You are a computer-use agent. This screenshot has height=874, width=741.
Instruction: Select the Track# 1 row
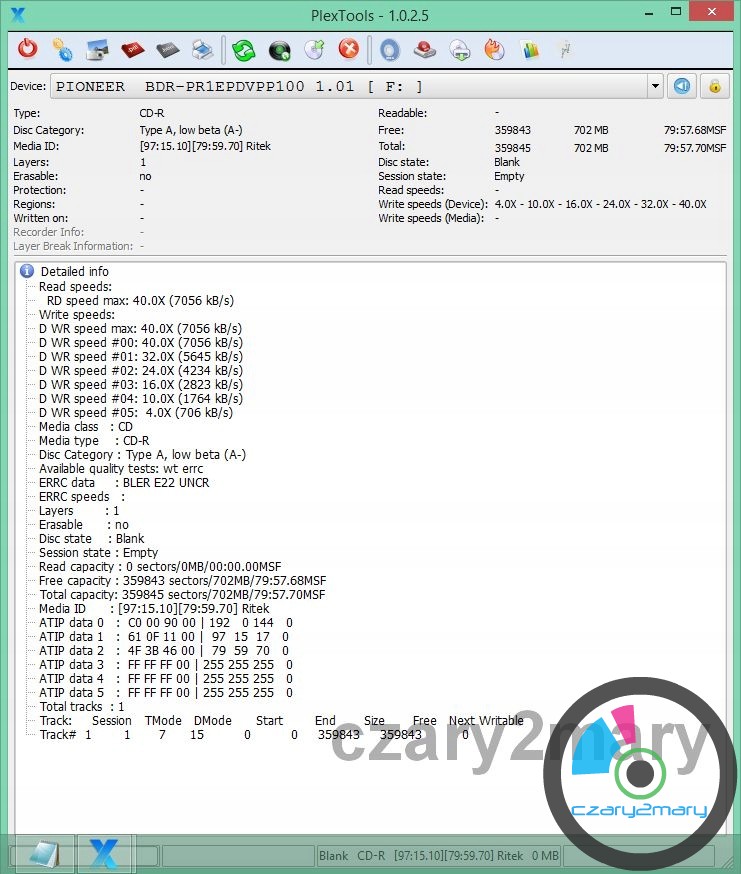point(250,734)
